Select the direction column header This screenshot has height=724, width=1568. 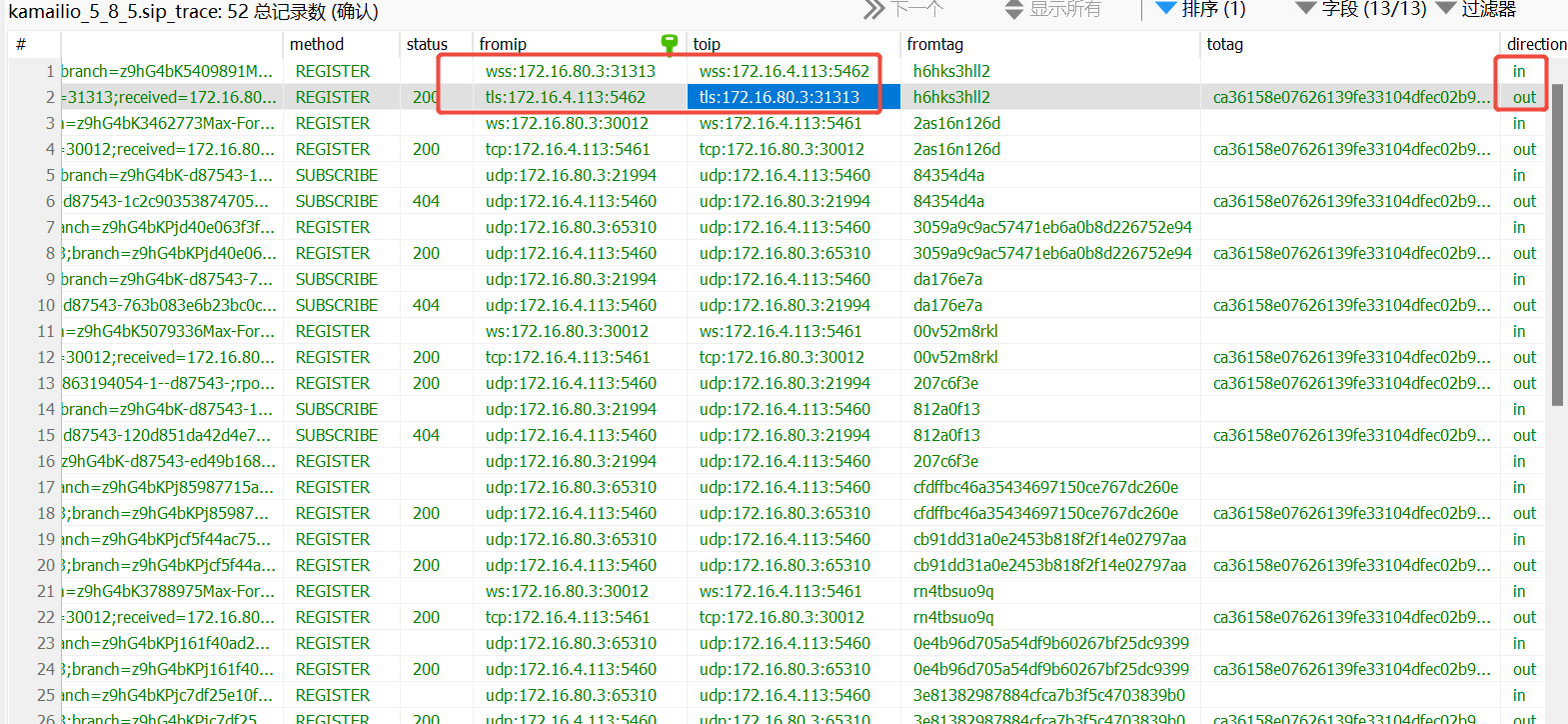(x=1535, y=44)
